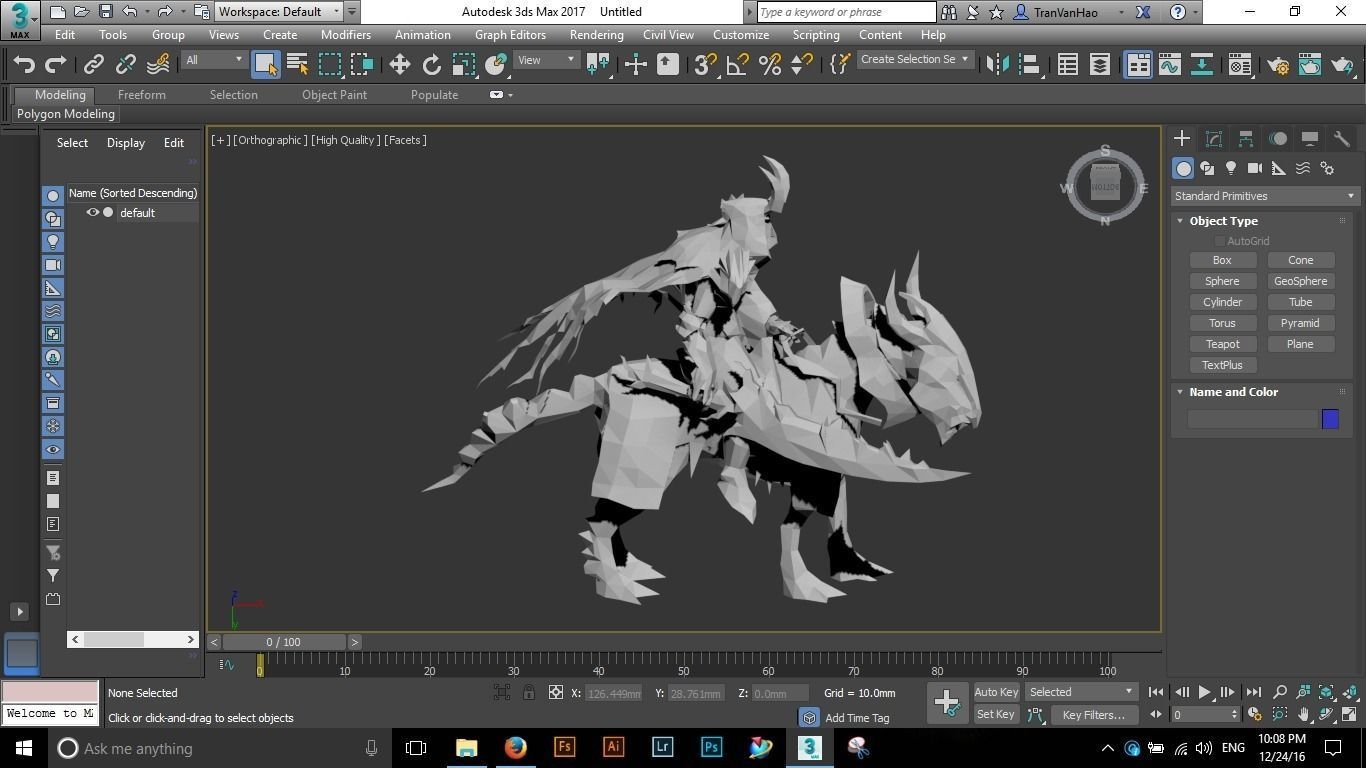Click the time slider showing 0 / 100

tap(284, 642)
